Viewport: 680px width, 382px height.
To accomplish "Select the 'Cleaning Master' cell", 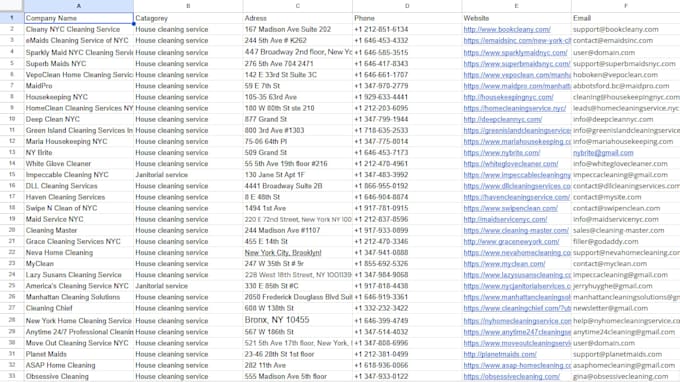I will [78, 230].
